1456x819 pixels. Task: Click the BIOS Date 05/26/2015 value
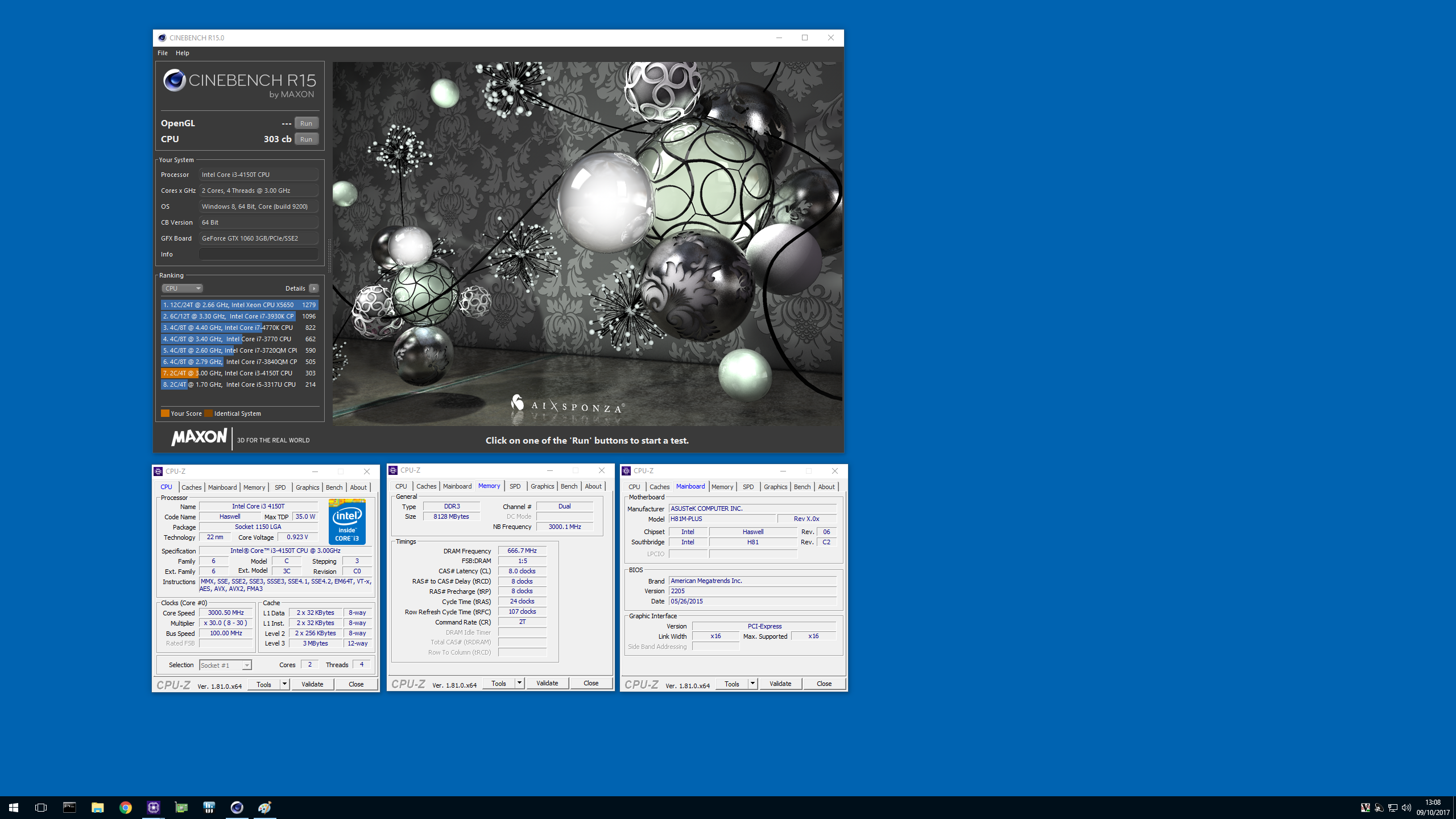(752, 601)
